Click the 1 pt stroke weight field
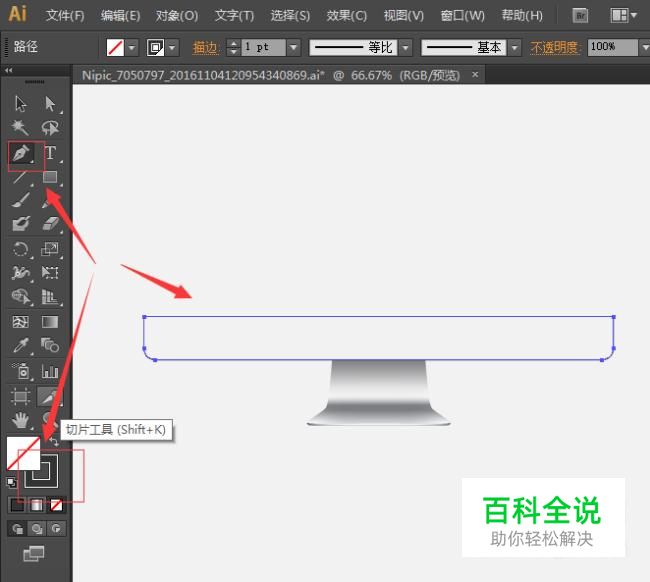This screenshot has width=650, height=582. [x=263, y=47]
